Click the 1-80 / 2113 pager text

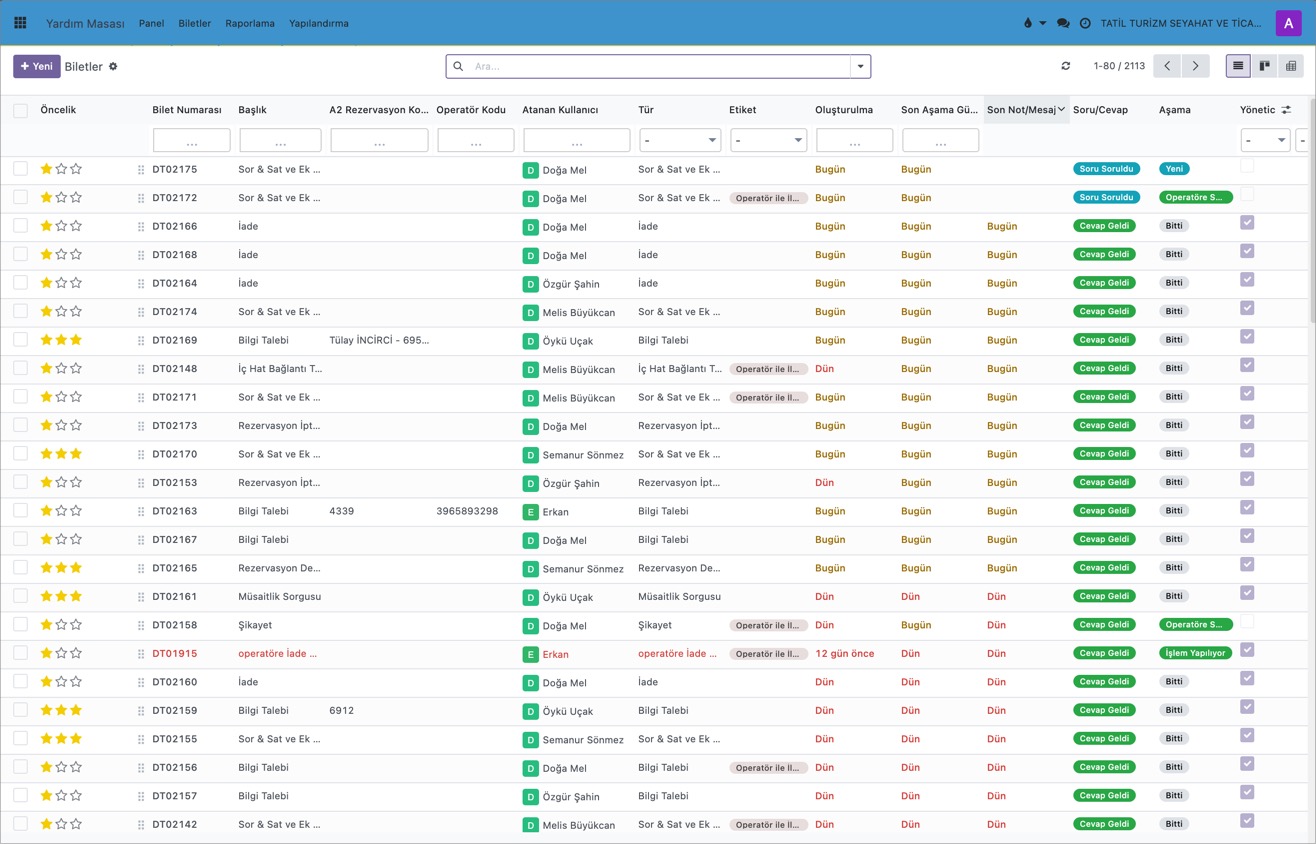tap(1119, 66)
